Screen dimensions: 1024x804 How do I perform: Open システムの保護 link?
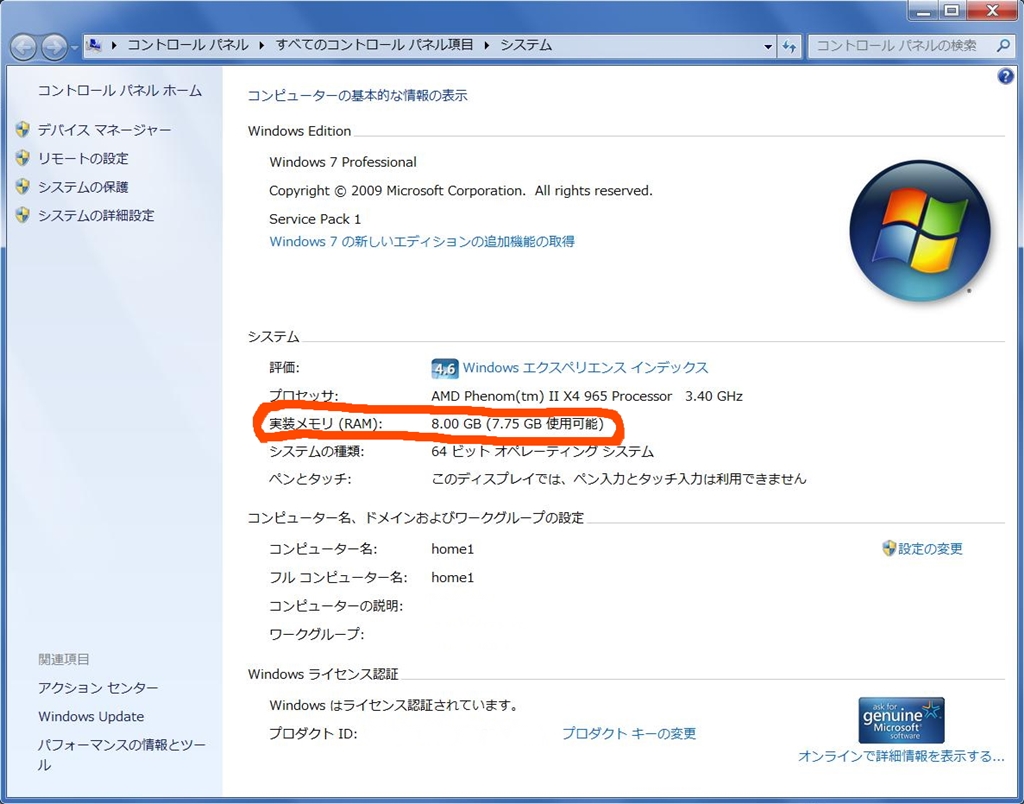pos(83,187)
